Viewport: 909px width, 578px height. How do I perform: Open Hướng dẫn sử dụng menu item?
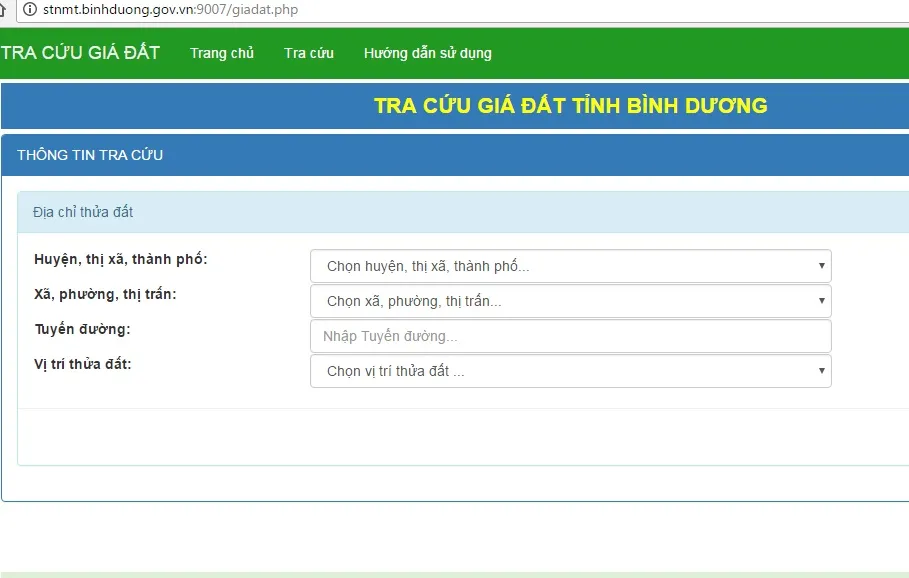(428, 53)
